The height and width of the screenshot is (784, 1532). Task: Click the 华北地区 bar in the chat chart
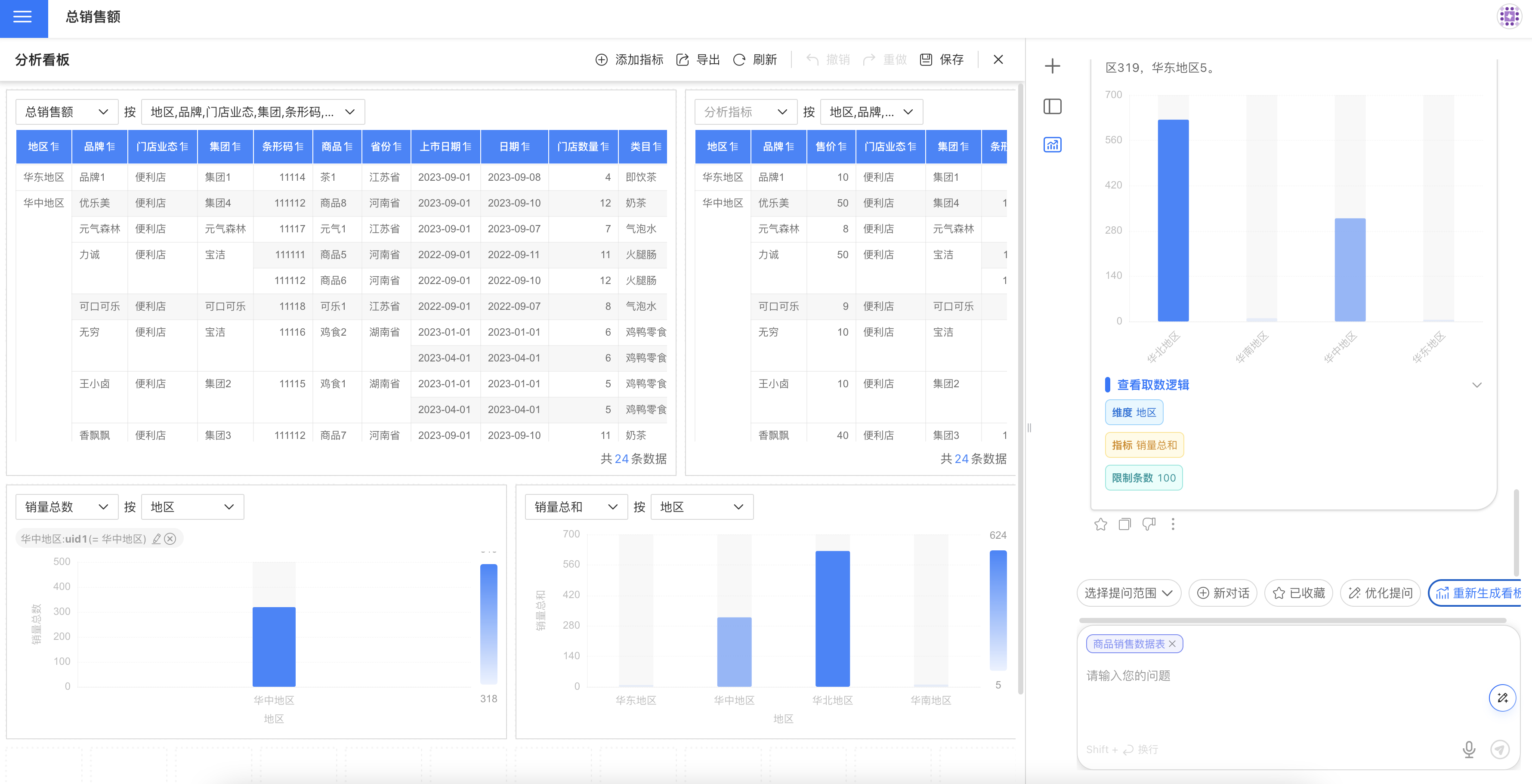click(1173, 221)
